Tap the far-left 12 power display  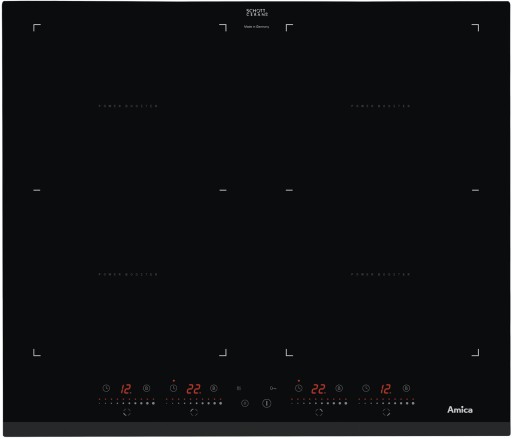[x=126, y=389]
